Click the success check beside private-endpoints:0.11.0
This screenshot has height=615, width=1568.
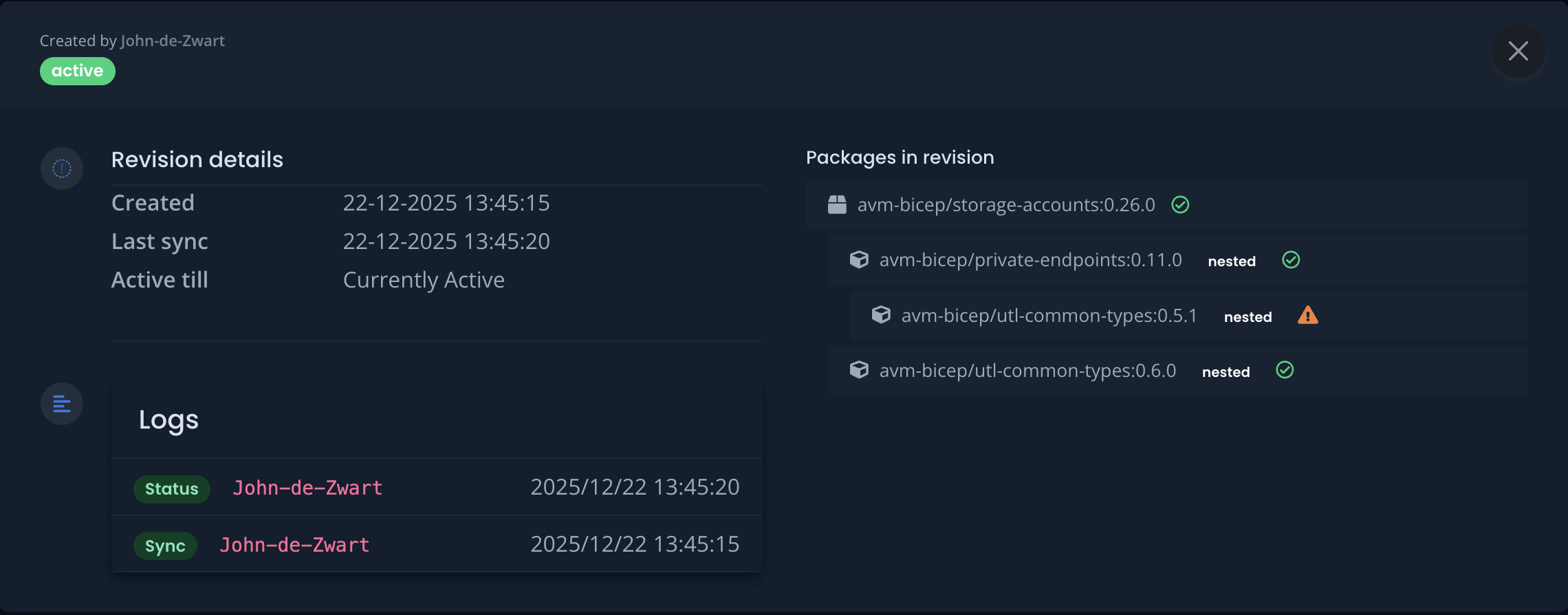(1291, 260)
